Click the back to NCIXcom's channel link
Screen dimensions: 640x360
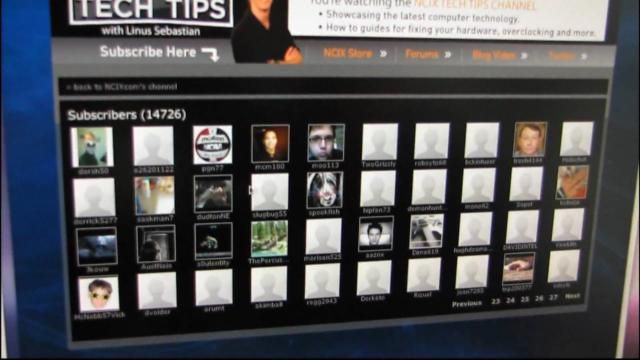coord(122,87)
